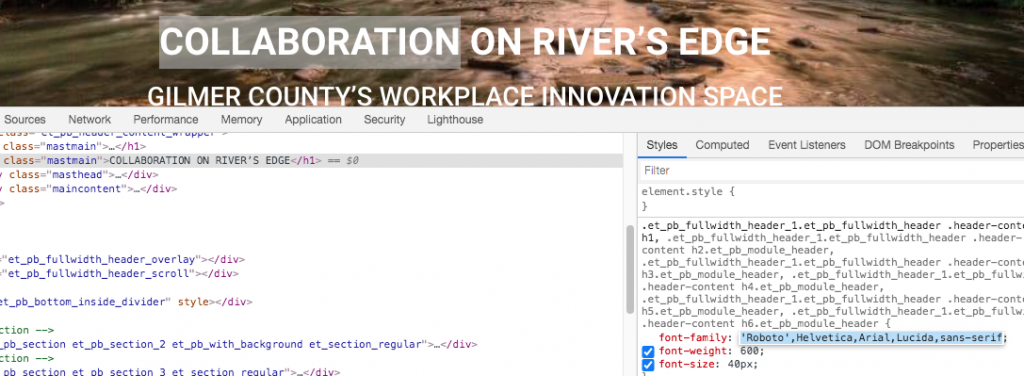Screen dimensions: 1024x376
Task: Open the Event Listeners tab
Action: tap(807, 145)
